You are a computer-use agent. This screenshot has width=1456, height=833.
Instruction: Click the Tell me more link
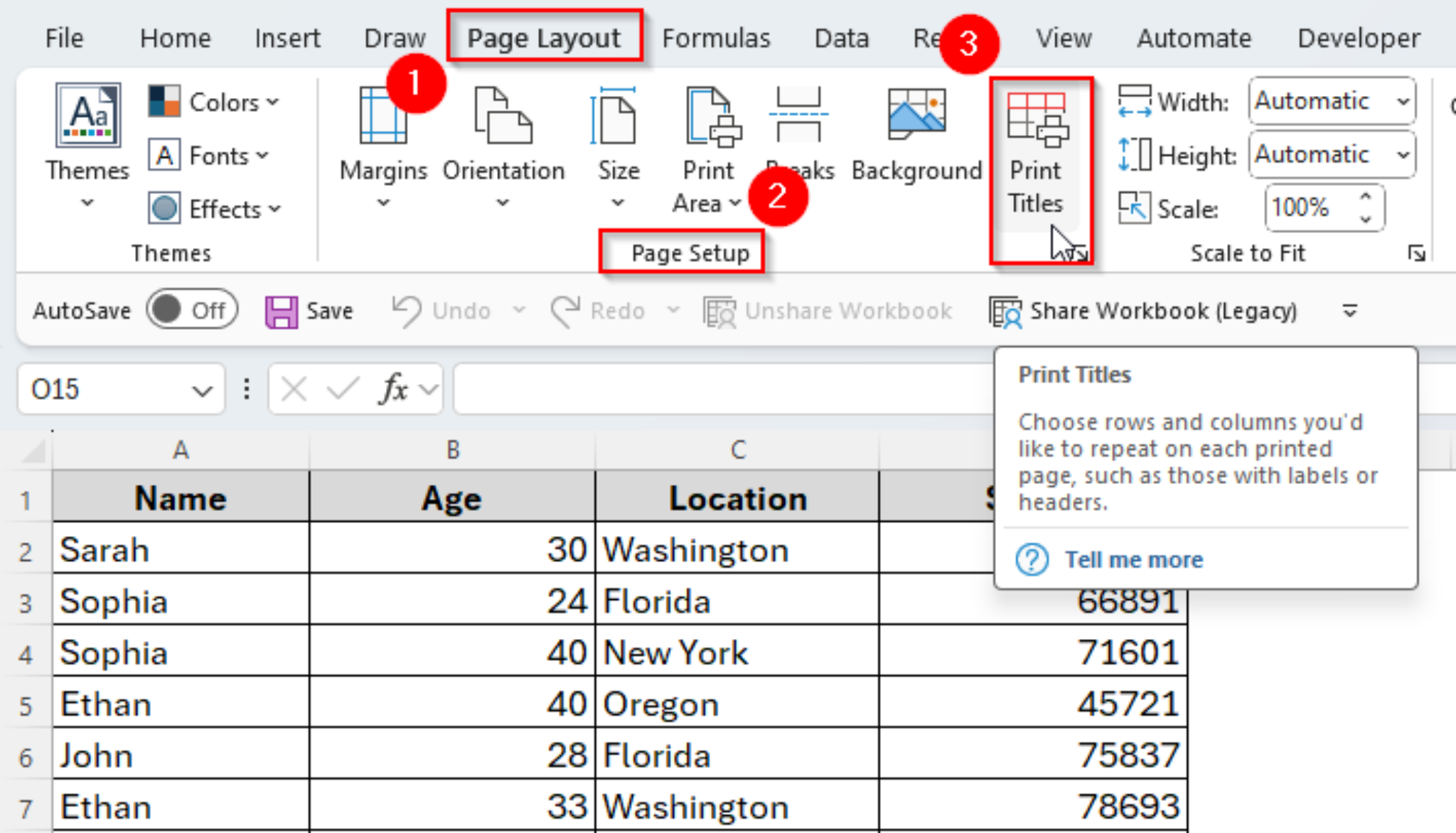(1133, 559)
